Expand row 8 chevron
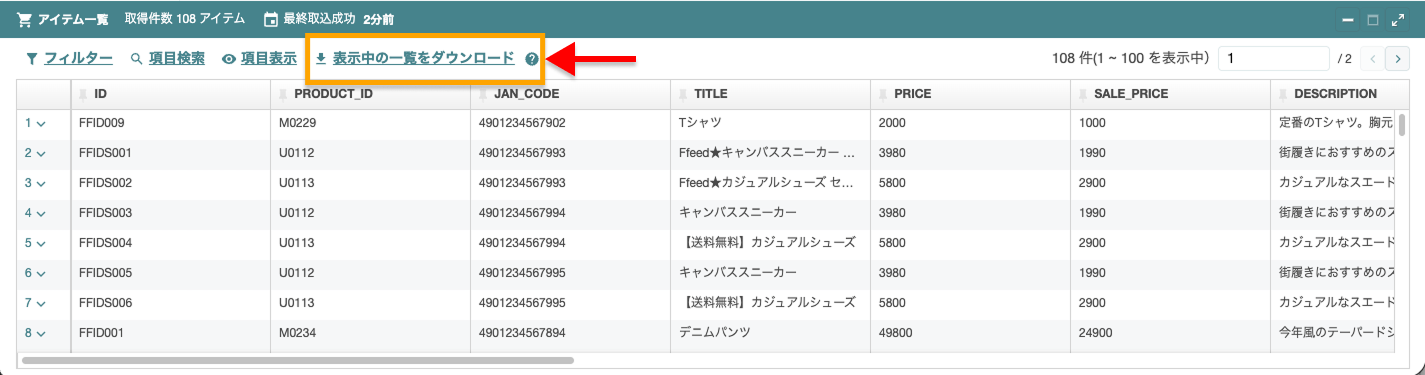 [41, 334]
